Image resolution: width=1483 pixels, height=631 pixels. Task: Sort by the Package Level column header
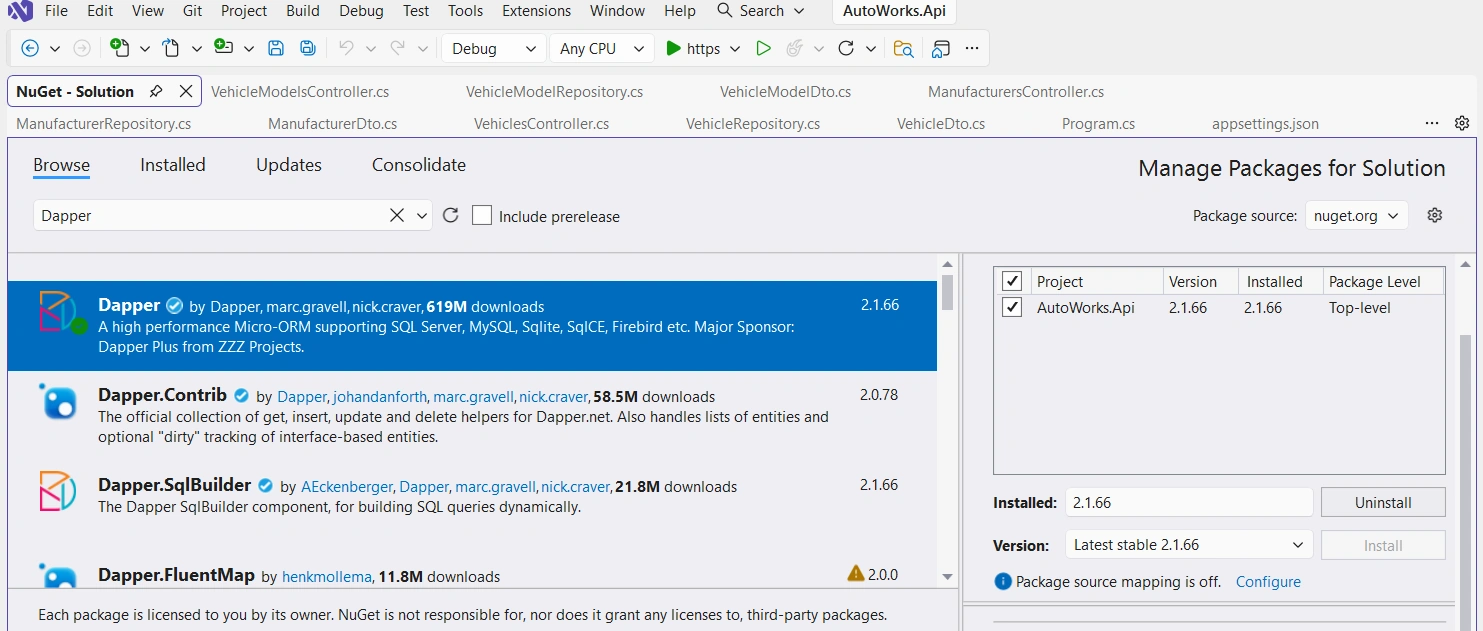point(1383,282)
